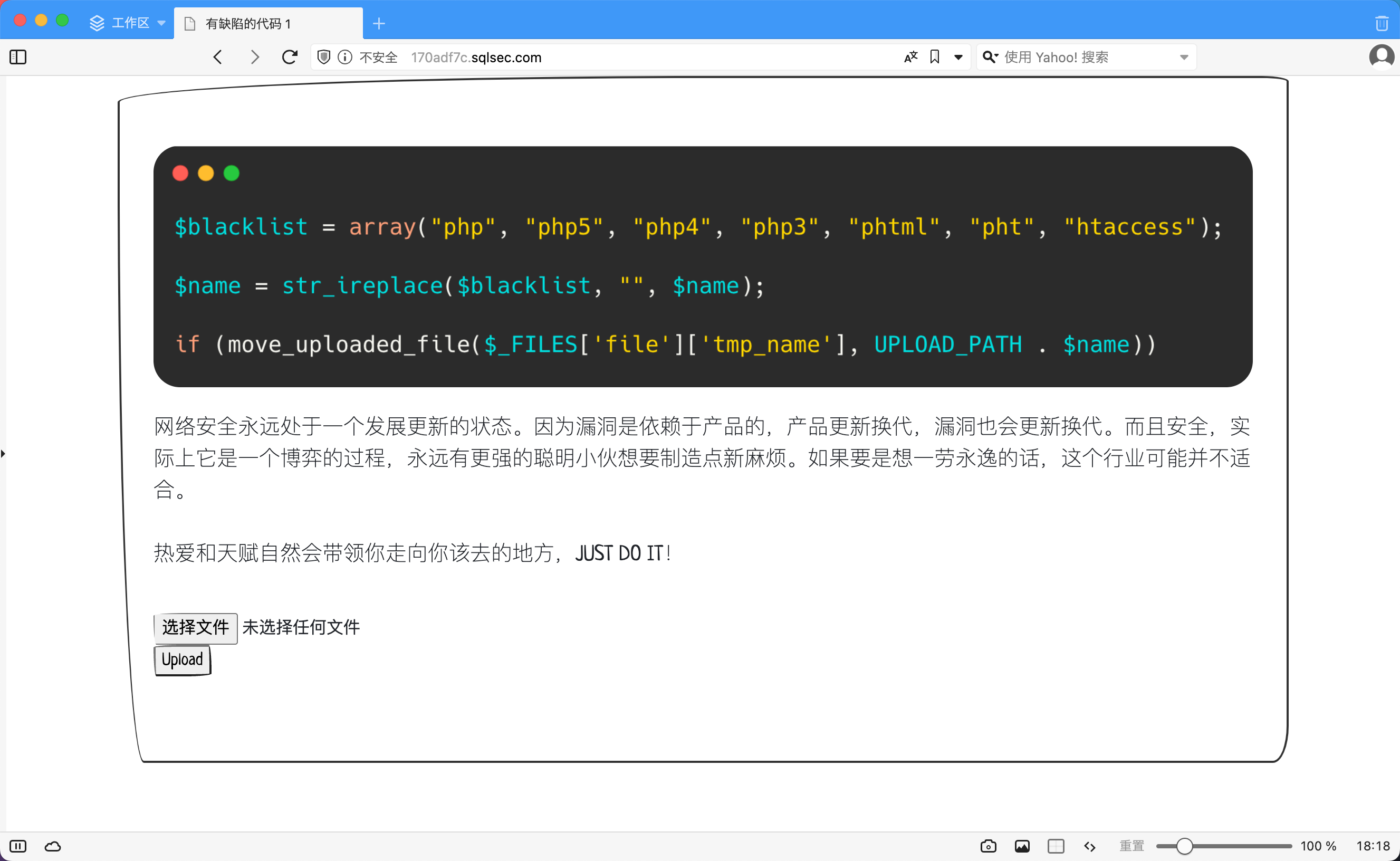Select the 有缺陷的代码 1 tab

click(x=267, y=23)
